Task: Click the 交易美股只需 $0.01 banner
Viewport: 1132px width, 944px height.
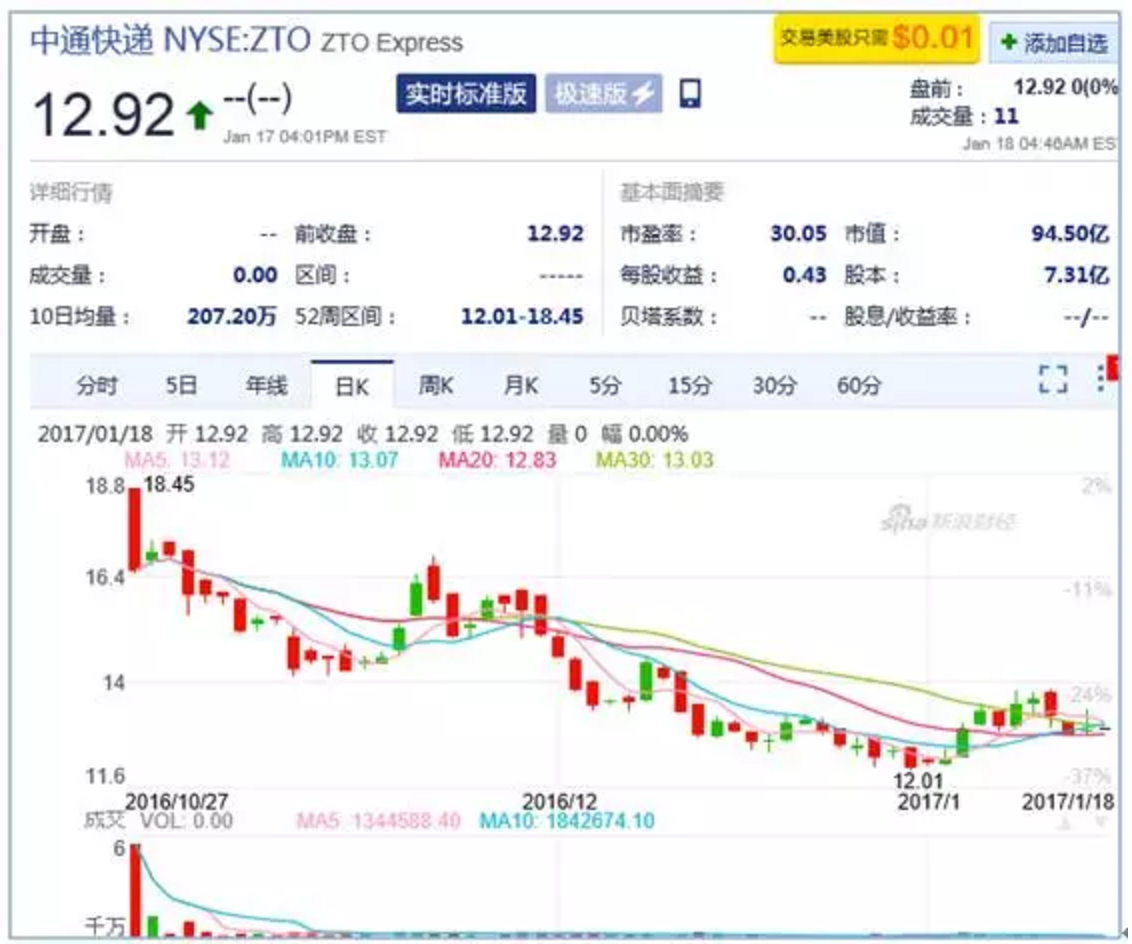Action: coord(876,38)
